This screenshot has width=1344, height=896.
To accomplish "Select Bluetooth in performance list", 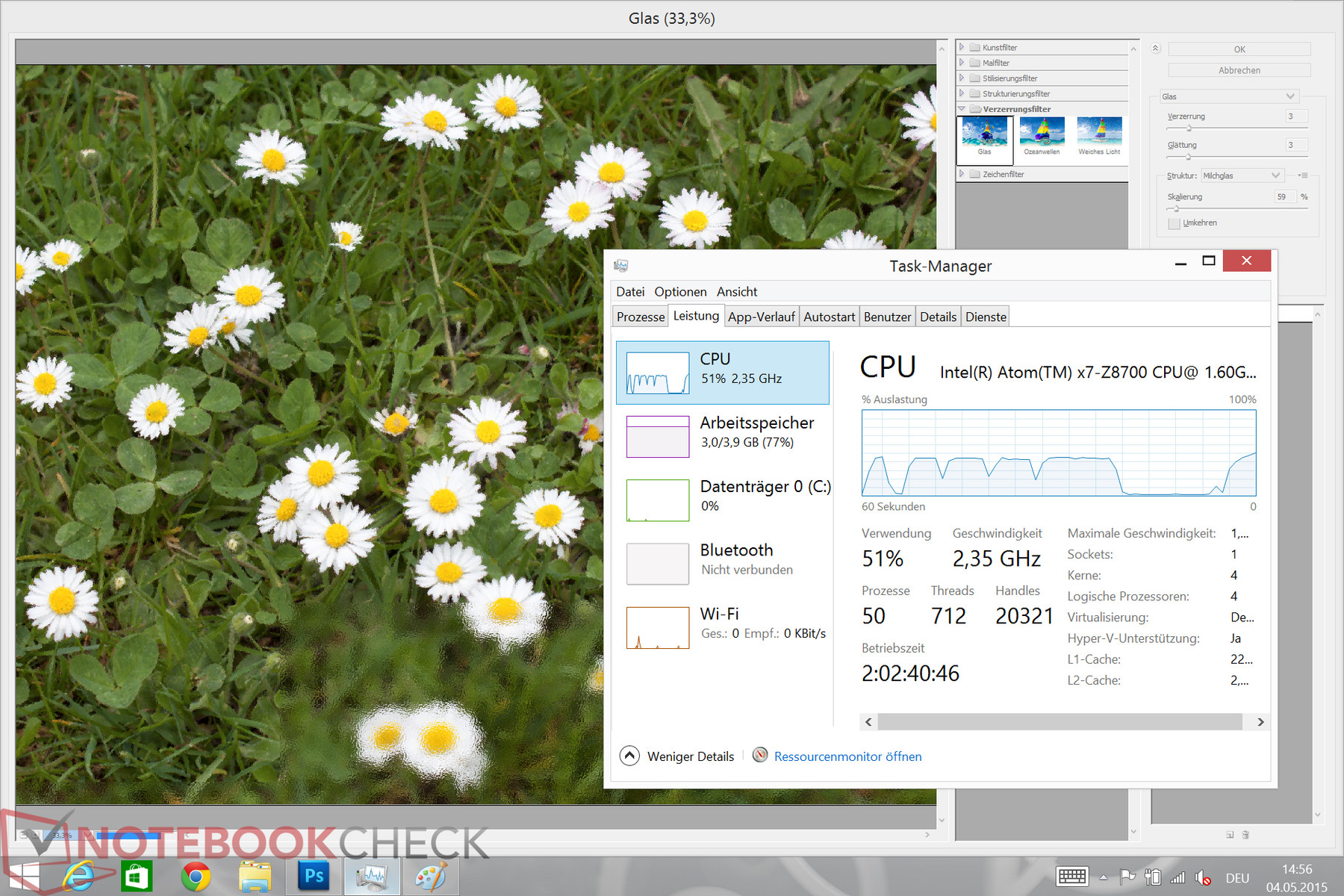I will pos(723,563).
